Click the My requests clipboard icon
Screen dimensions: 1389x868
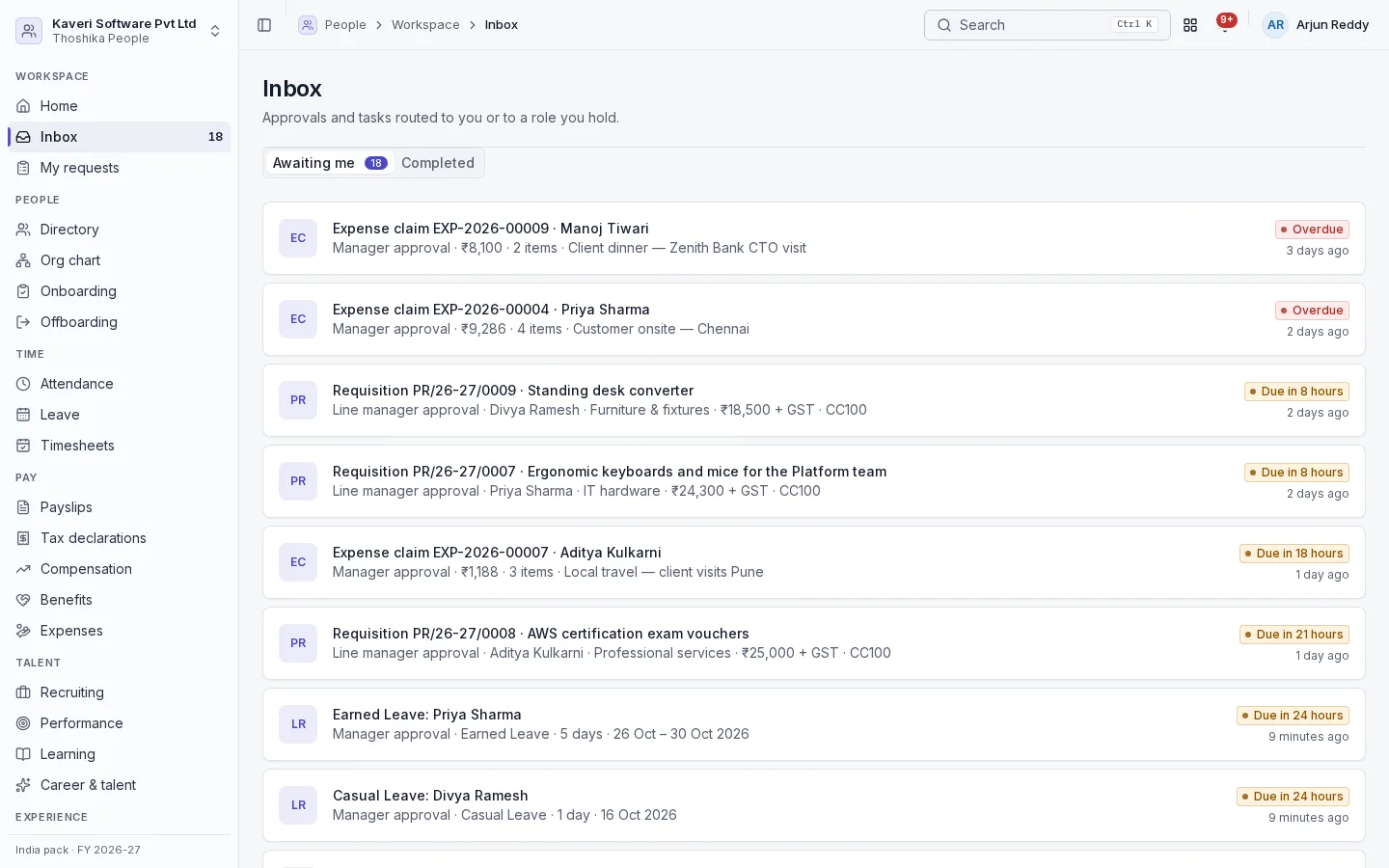[x=23, y=168]
